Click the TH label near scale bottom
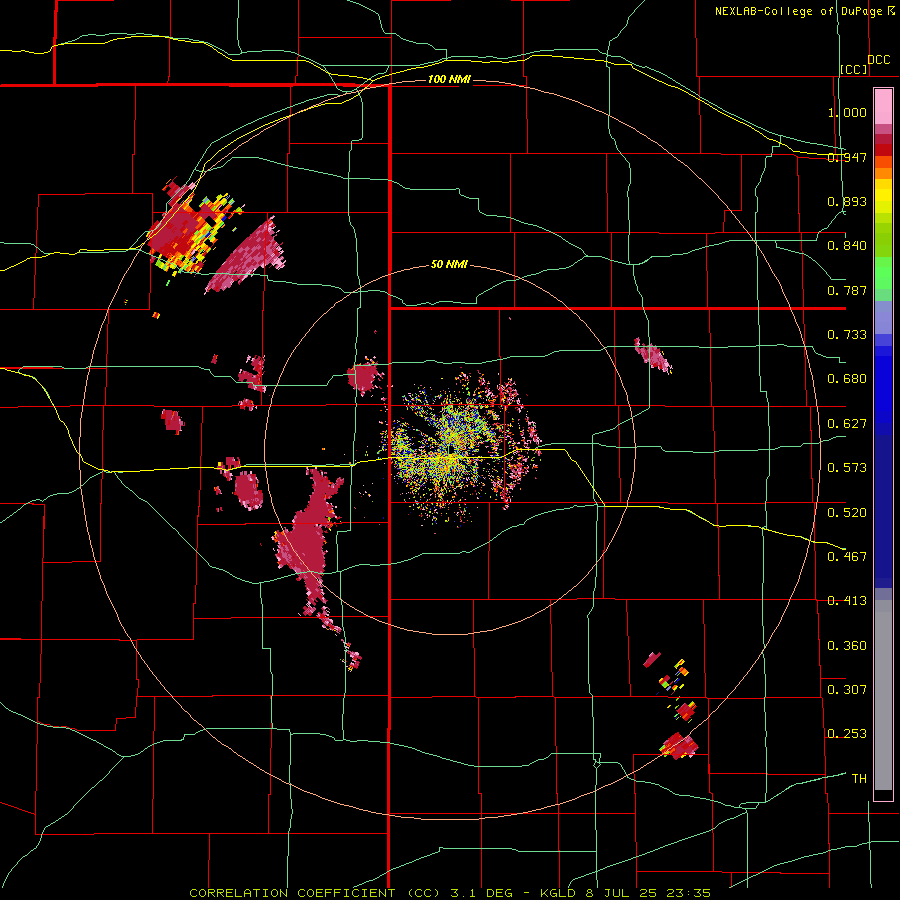 (x=859, y=778)
